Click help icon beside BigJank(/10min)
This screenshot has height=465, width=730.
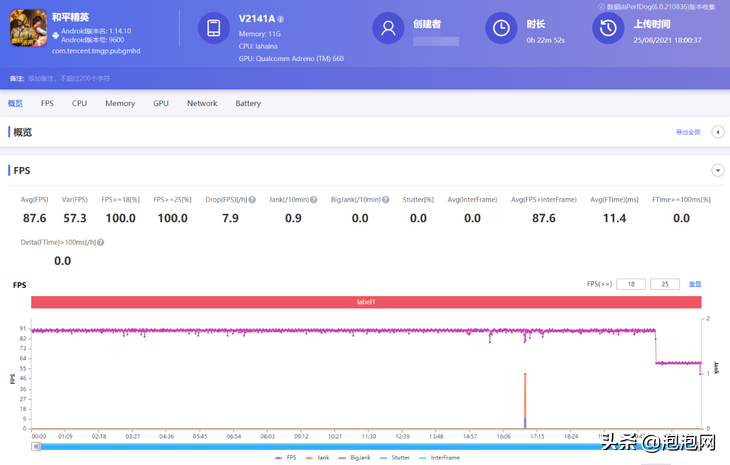pyautogui.click(x=385, y=200)
